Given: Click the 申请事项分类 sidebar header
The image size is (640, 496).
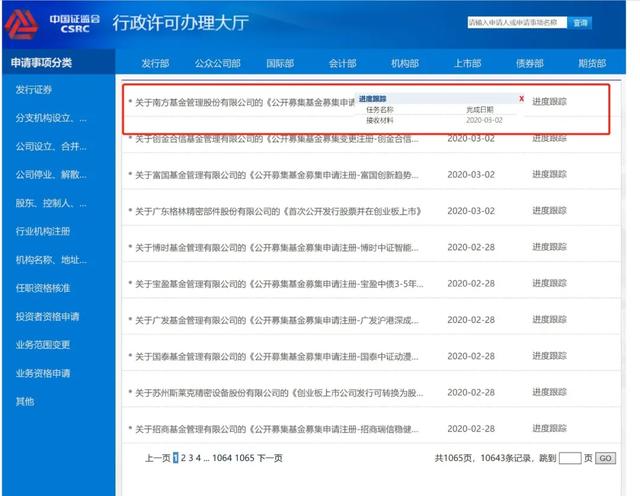Looking at the screenshot, I should pyautogui.click(x=41, y=62).
